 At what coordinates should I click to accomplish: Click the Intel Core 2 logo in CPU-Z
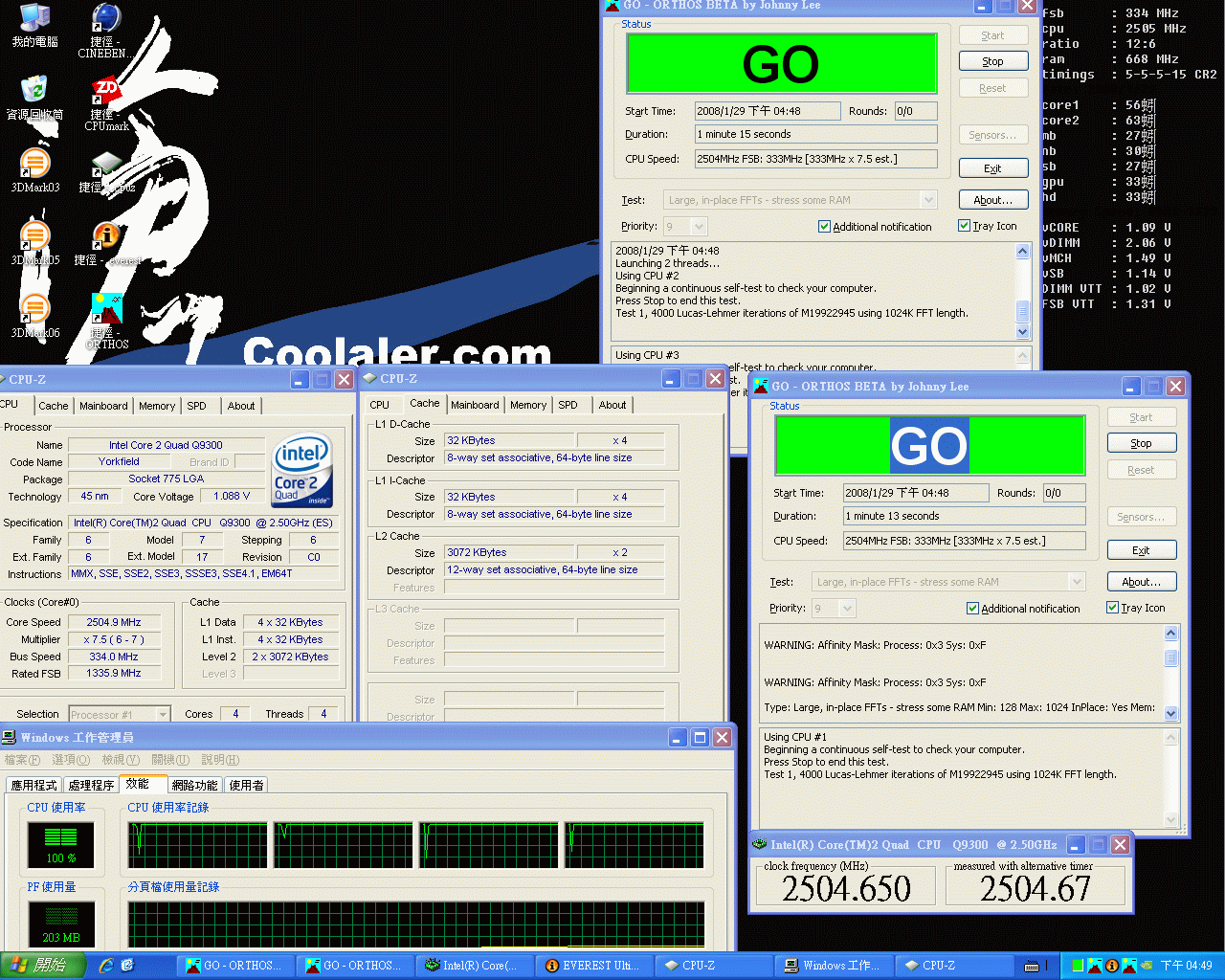pyautogui.click(x=302, y=470)
